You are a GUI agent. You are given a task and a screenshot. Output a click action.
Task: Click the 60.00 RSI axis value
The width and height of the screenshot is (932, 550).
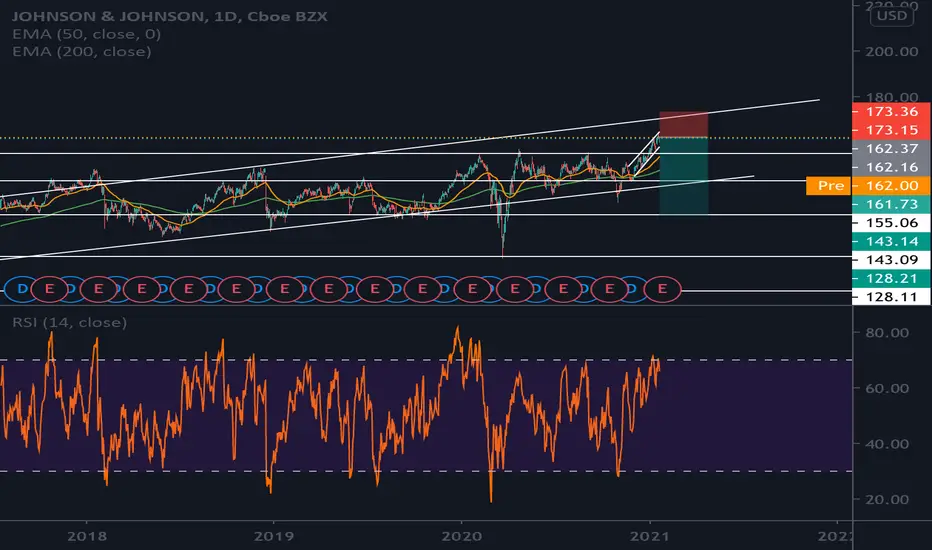pos(887,388)
